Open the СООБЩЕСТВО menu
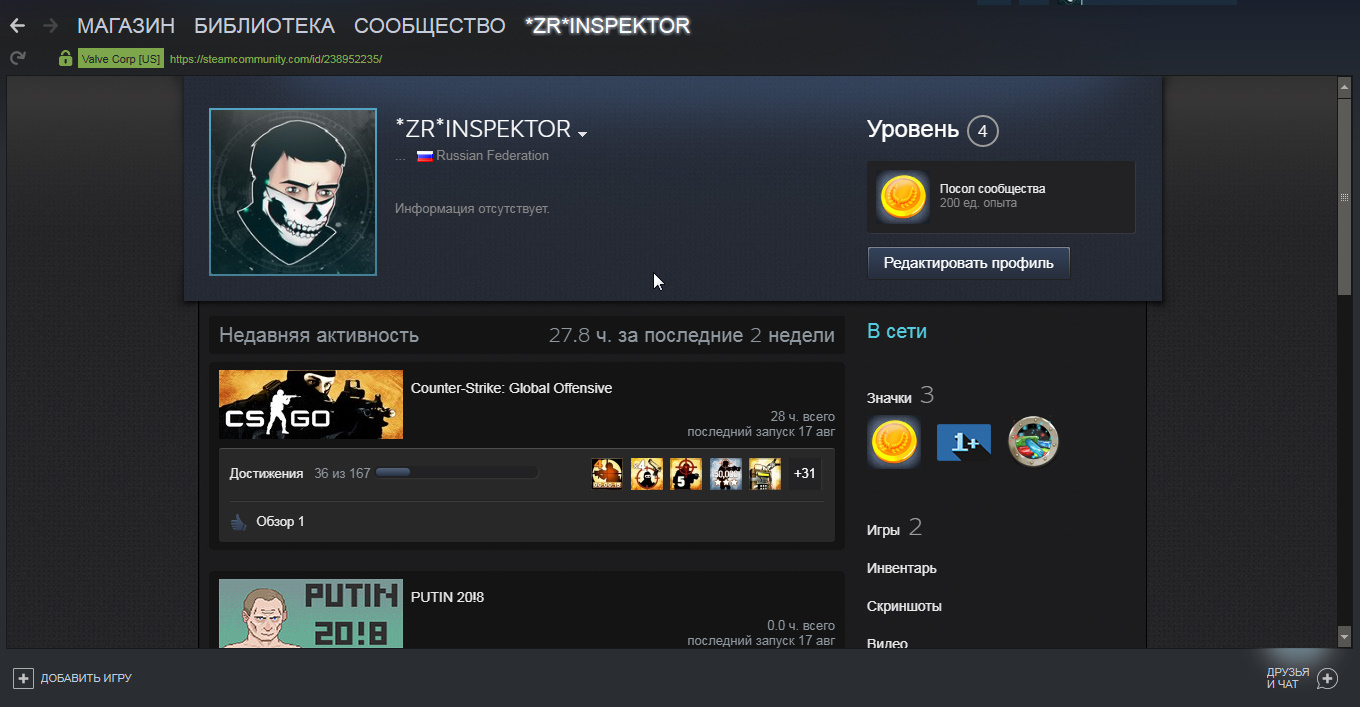 [430, 26]
